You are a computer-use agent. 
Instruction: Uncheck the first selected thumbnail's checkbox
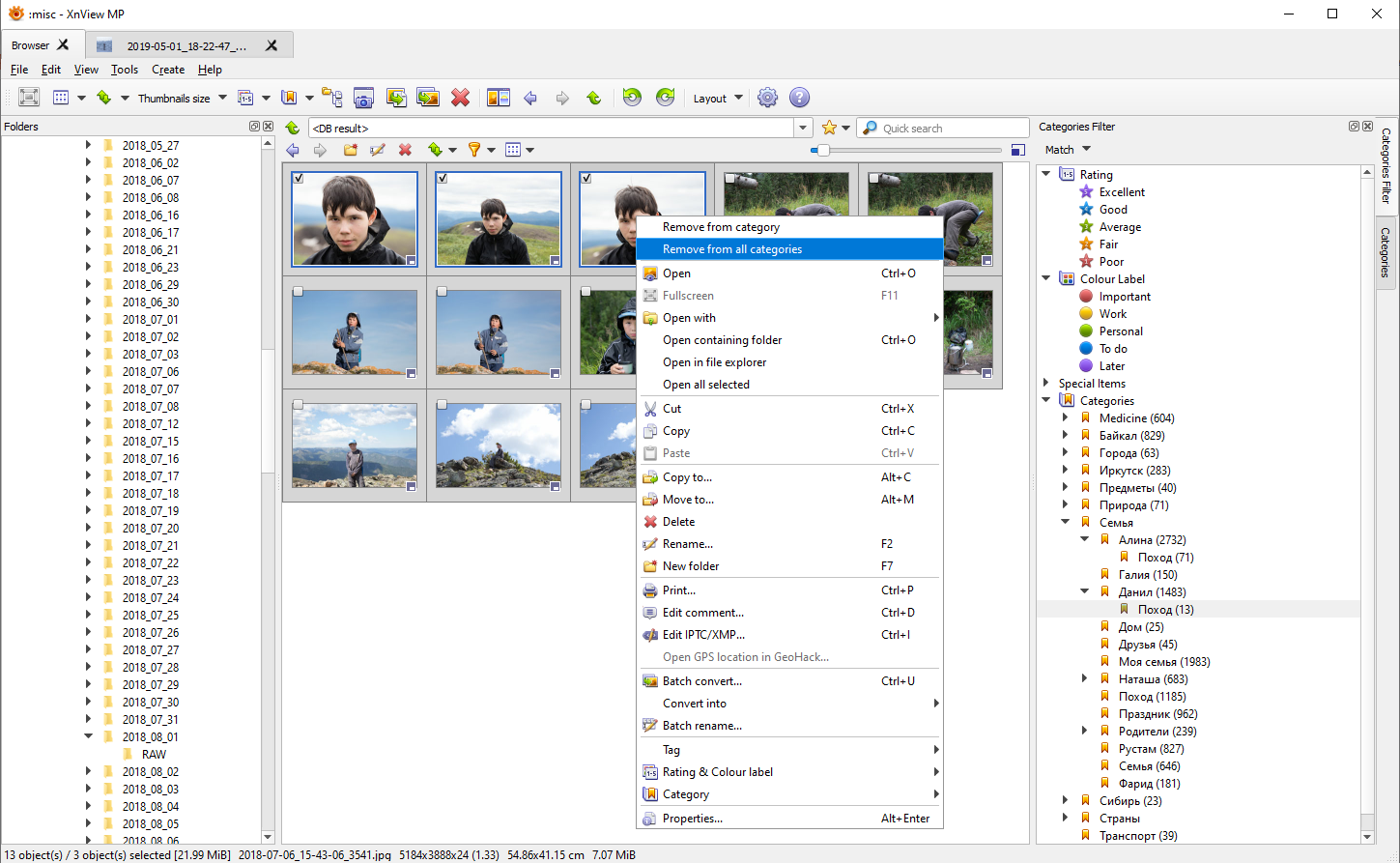point(299,179)
